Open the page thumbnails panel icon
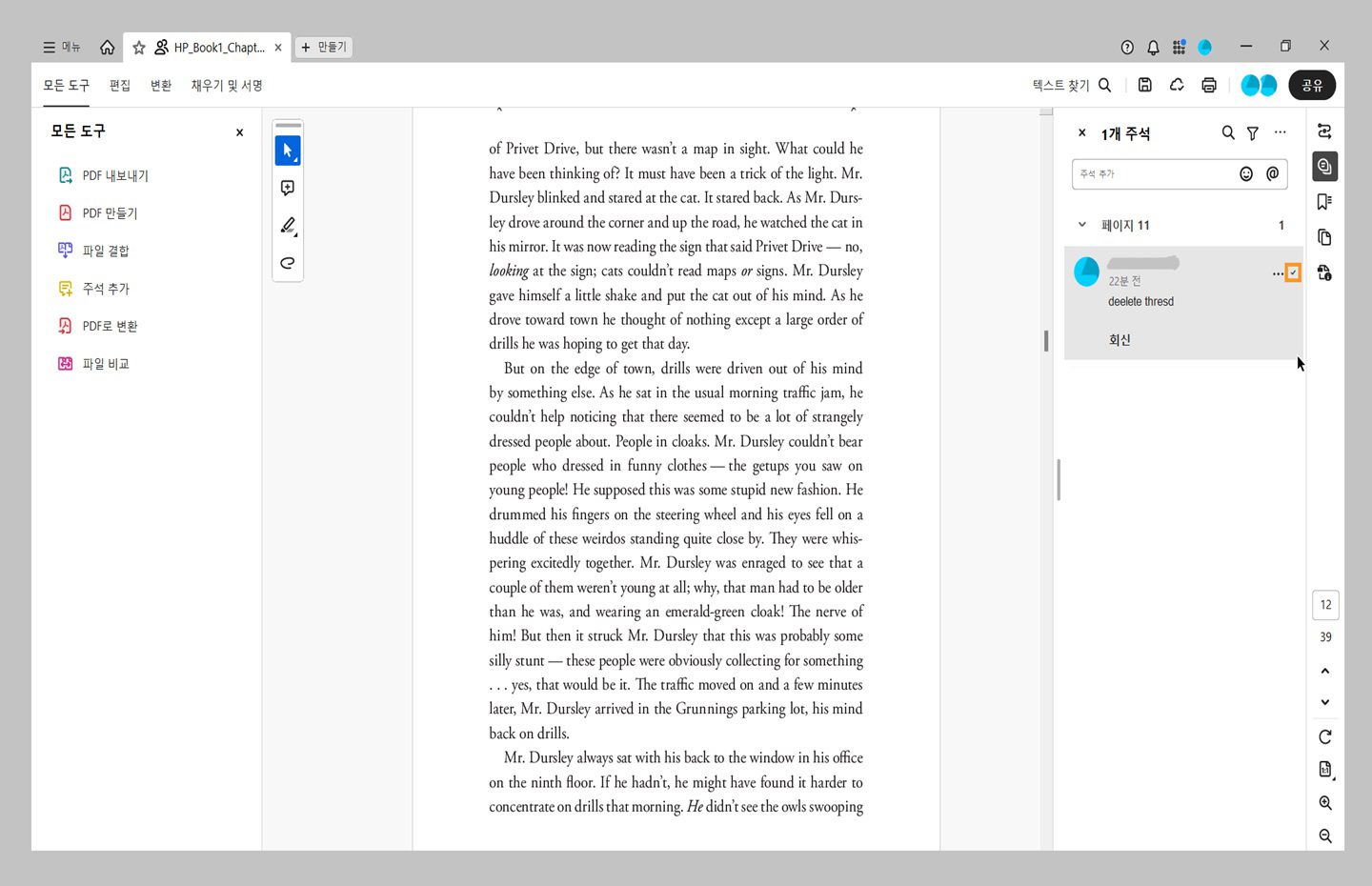Screen dimensions: 1372x886 pyautogui.click(x=1324, y=237)
